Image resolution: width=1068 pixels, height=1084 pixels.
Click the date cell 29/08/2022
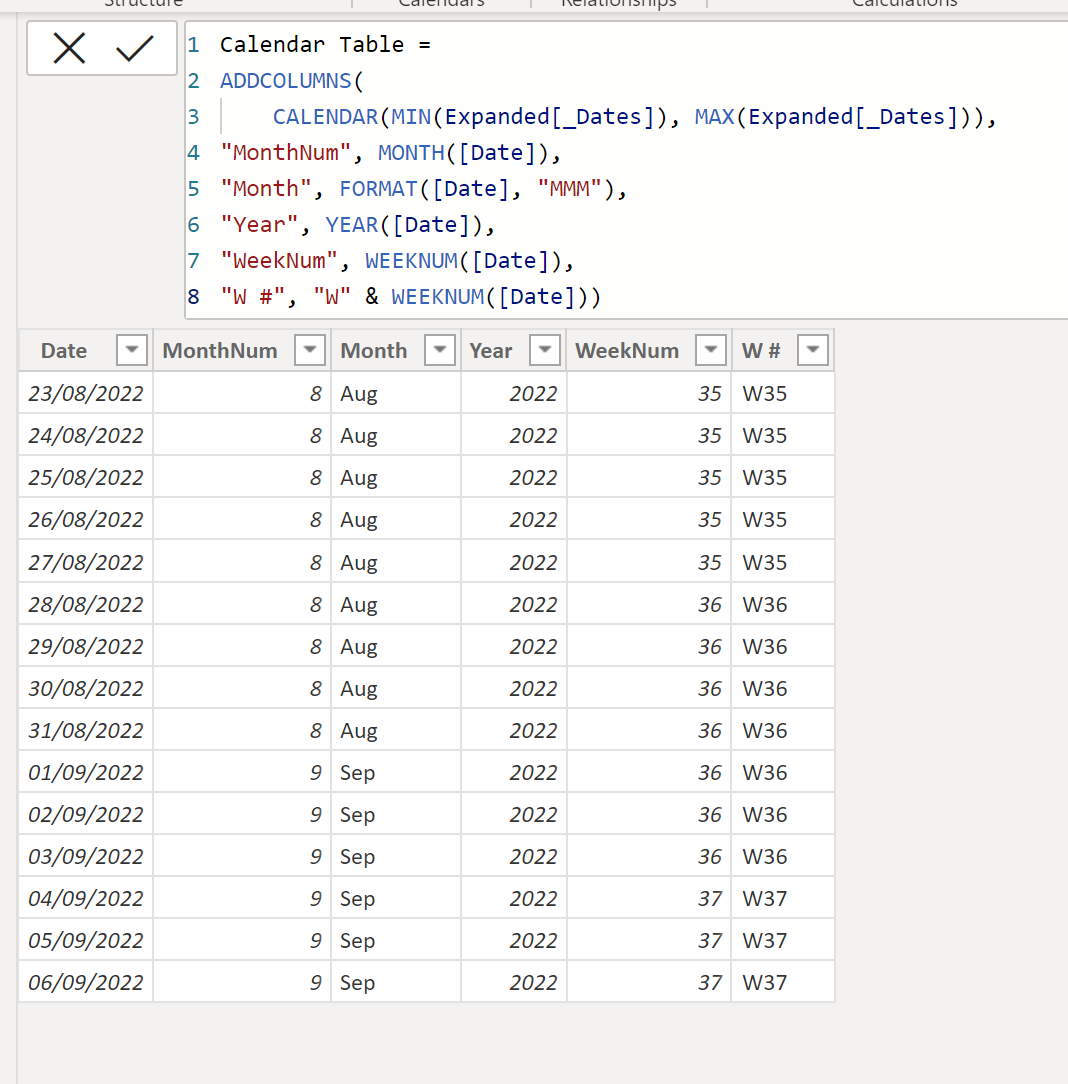point(86,646)
